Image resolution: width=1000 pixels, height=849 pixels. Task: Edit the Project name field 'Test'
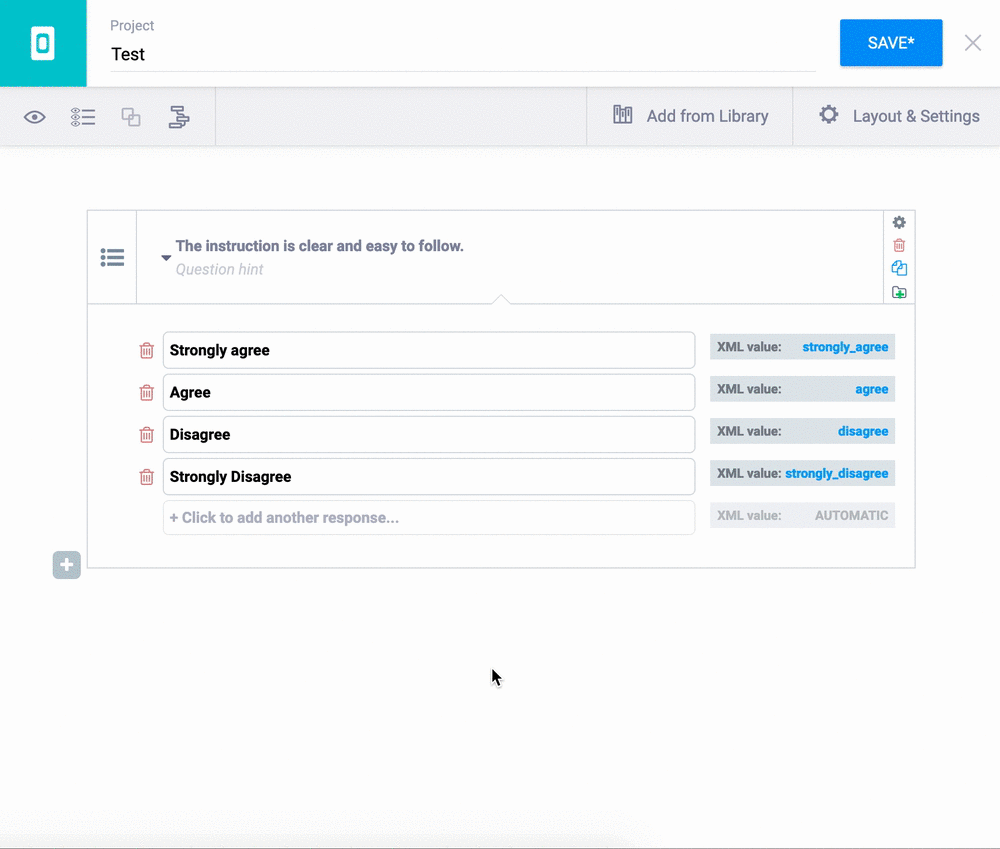462,55
